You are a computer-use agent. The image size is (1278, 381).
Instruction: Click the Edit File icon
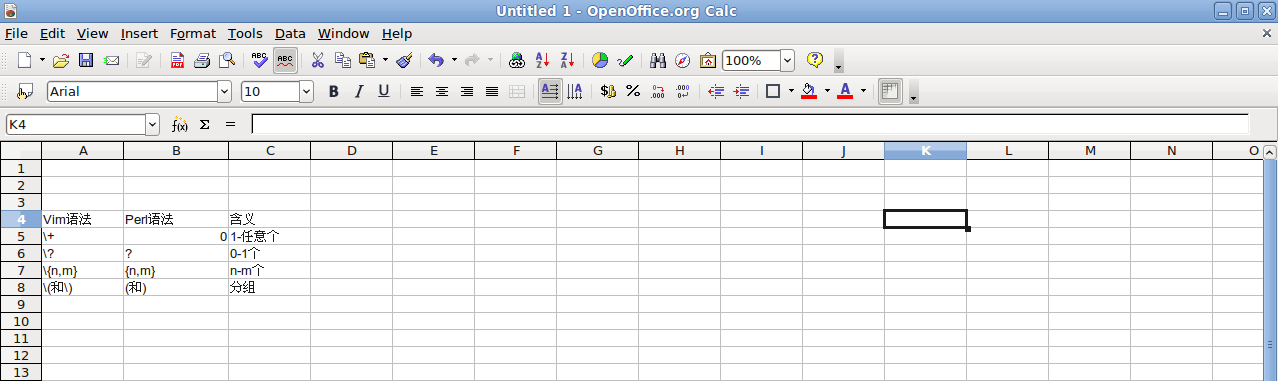(x=144, y=60)
